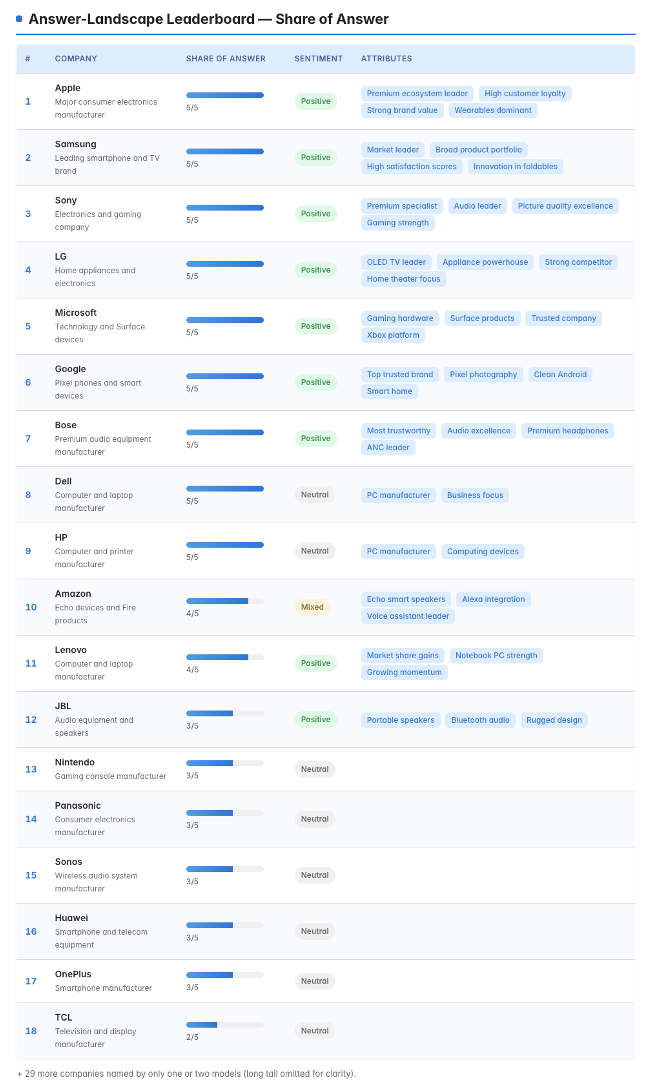The image size is (671, 1080).
Task: Click the Premium specialist tag
Action: point(402,206)
